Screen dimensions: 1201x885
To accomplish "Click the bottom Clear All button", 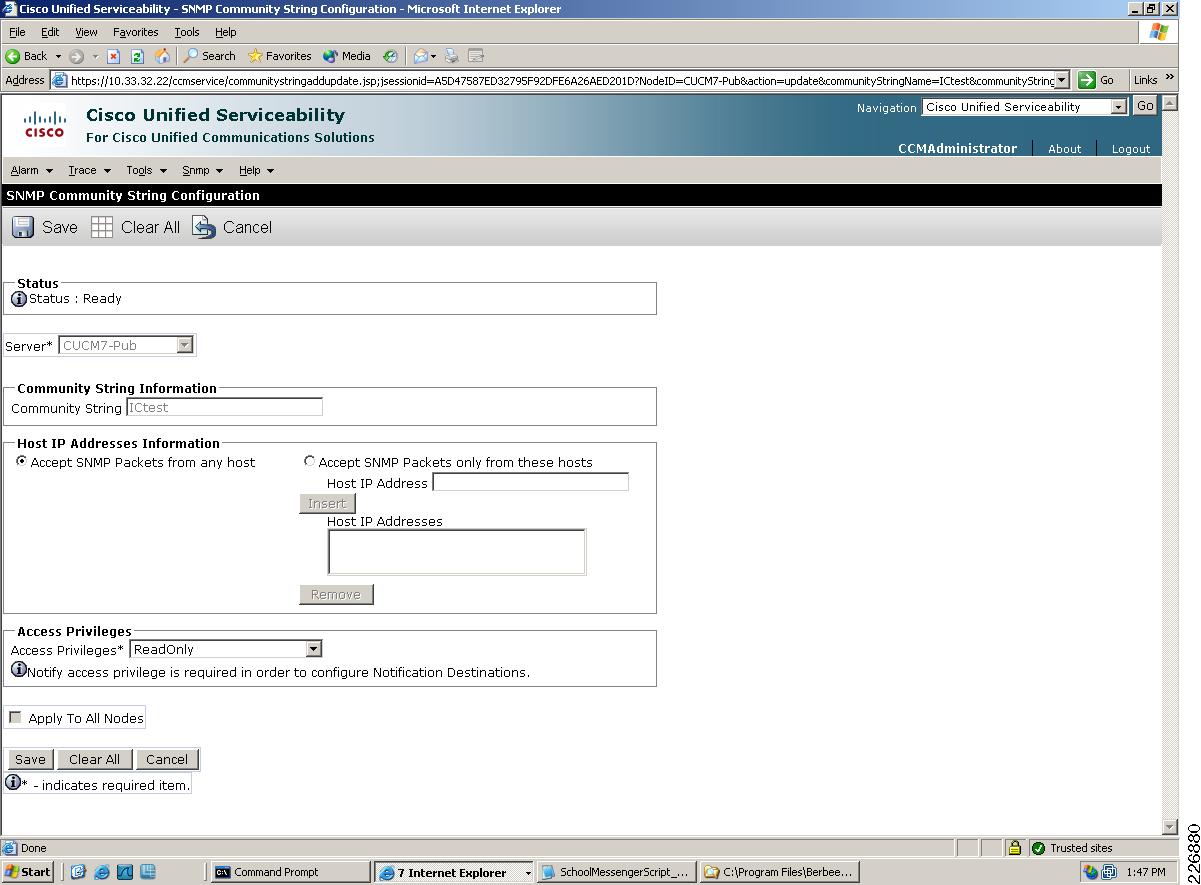I will [94, 759].
